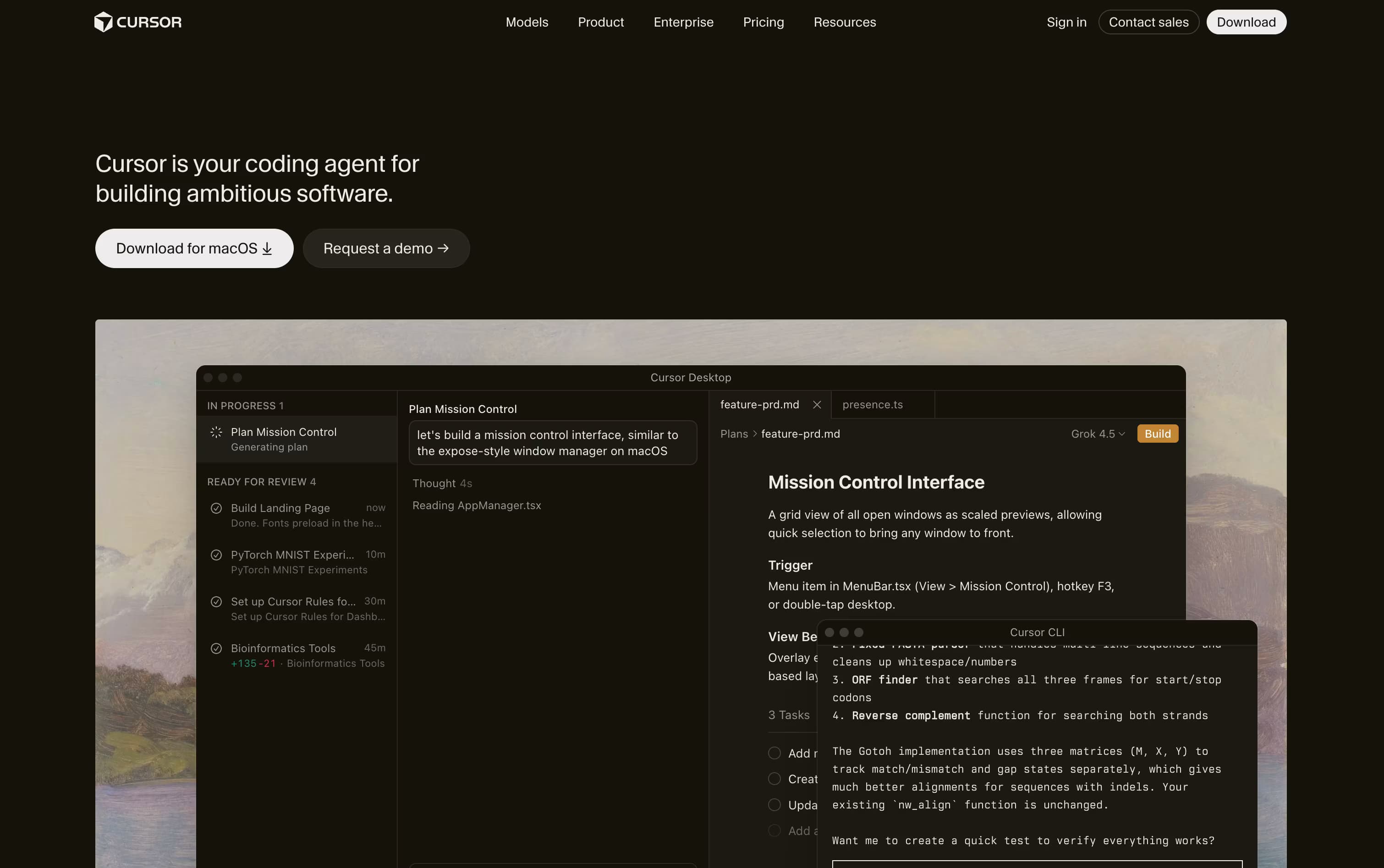This screenshot has width=1384, height=868.
Task: Click check icon beside Build Landing Page
Action: [x=216, y=508]
